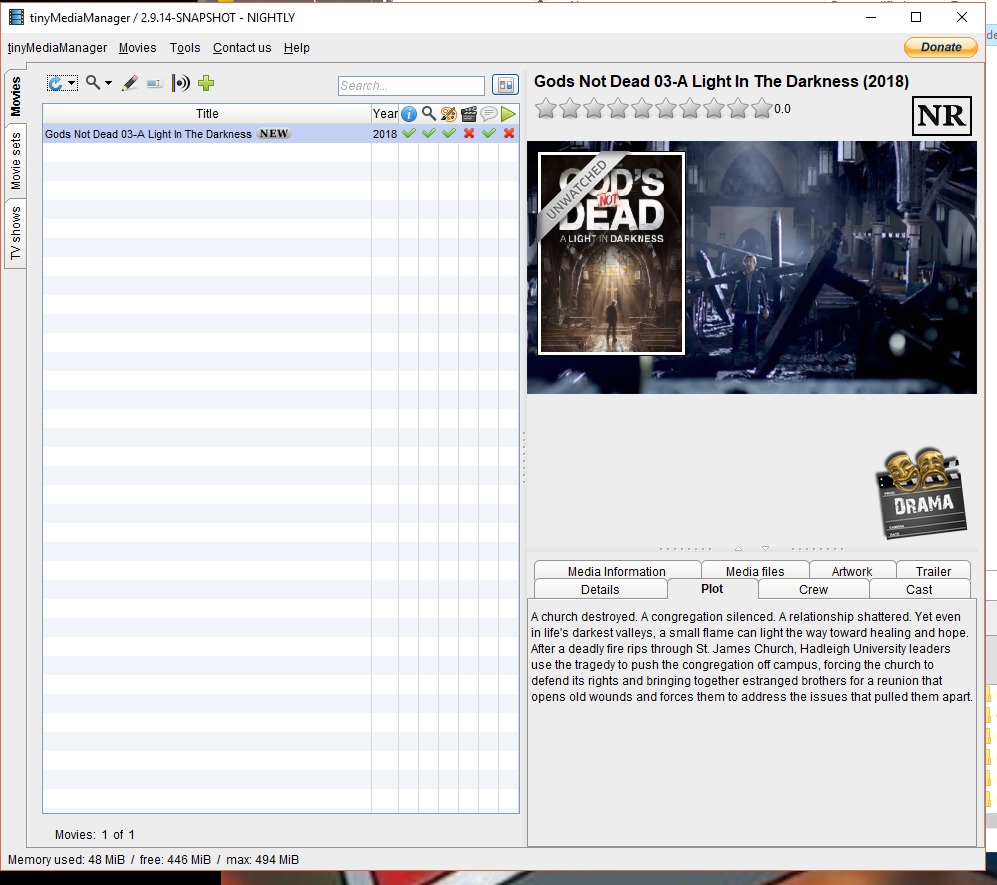Viewport: 997px width, 885px height.
Task: Expand the scrape magnifier dropdown arrow
Action: point(108,83)
